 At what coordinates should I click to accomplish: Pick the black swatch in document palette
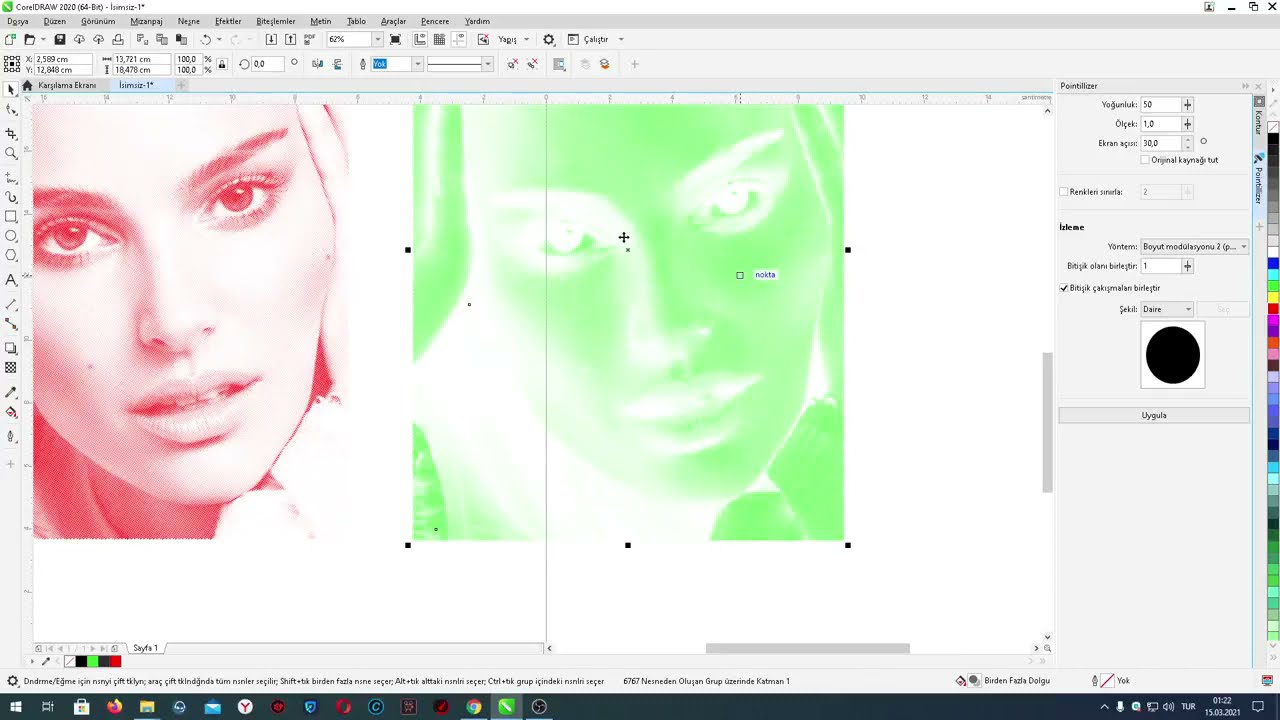[x=81, y=661]
